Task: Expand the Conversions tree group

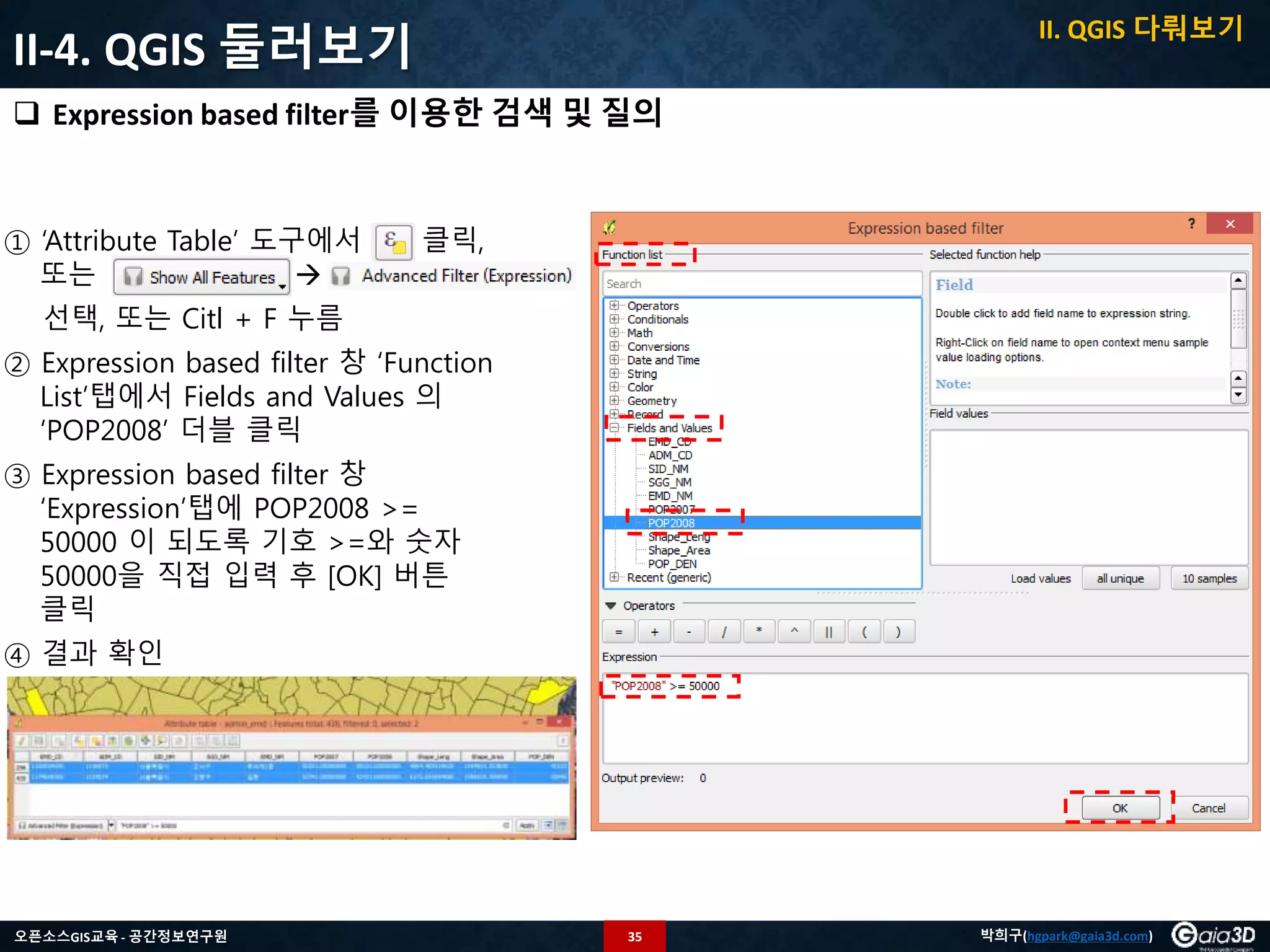Action: [614, 346]
